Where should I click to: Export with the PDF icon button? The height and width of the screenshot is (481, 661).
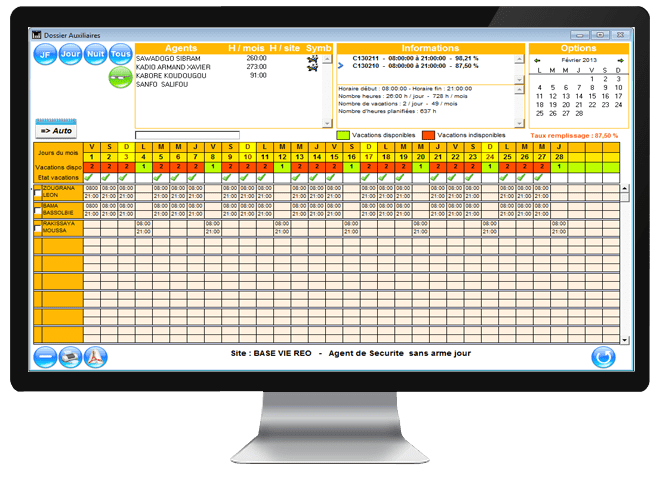click(x=96, y=357)
